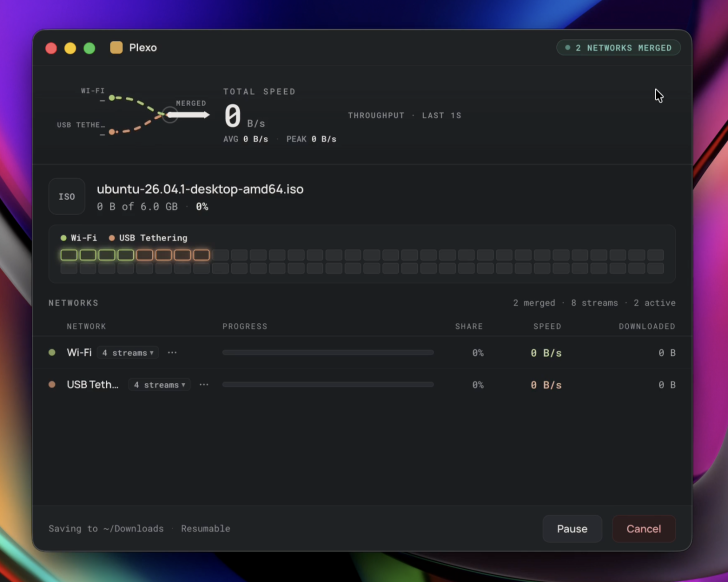The width and height of the screenshot is (728, 582).
Task: Click the Downloaded column header
Action: coord(647,326)
